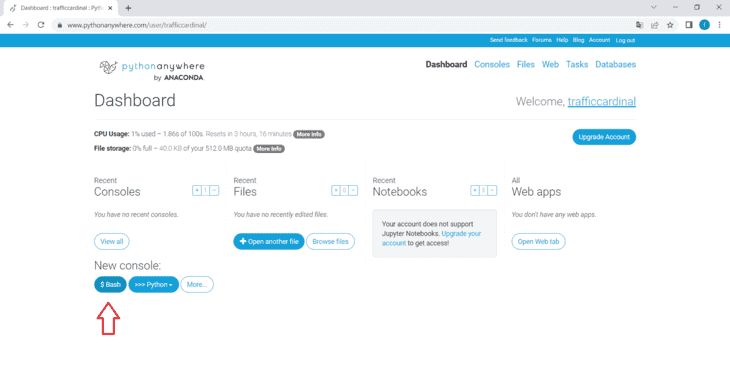730x379 pixels.
Task: Open the More... console options
Action: click(x=197, y=284)
